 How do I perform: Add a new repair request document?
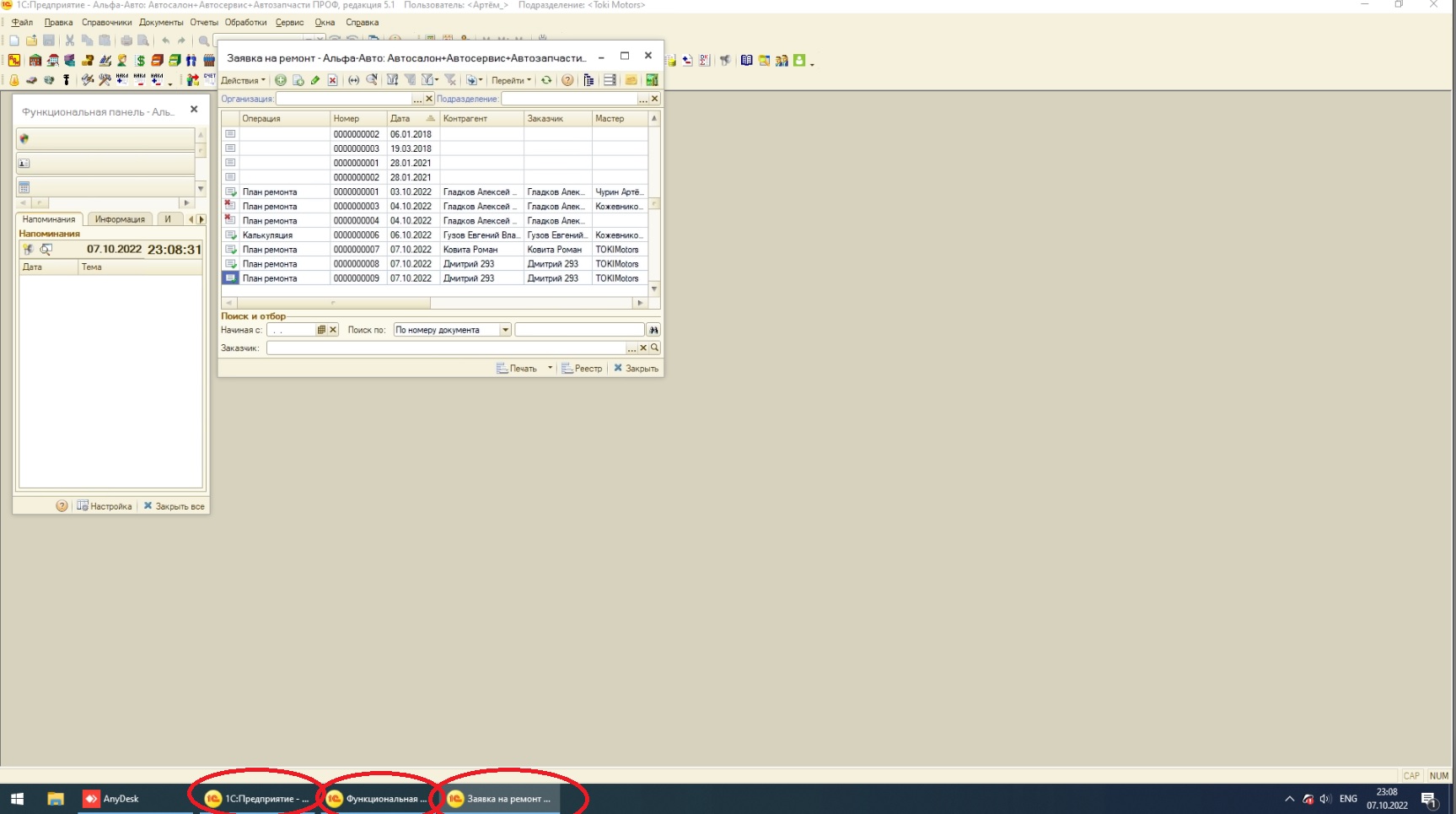[281, 80]
